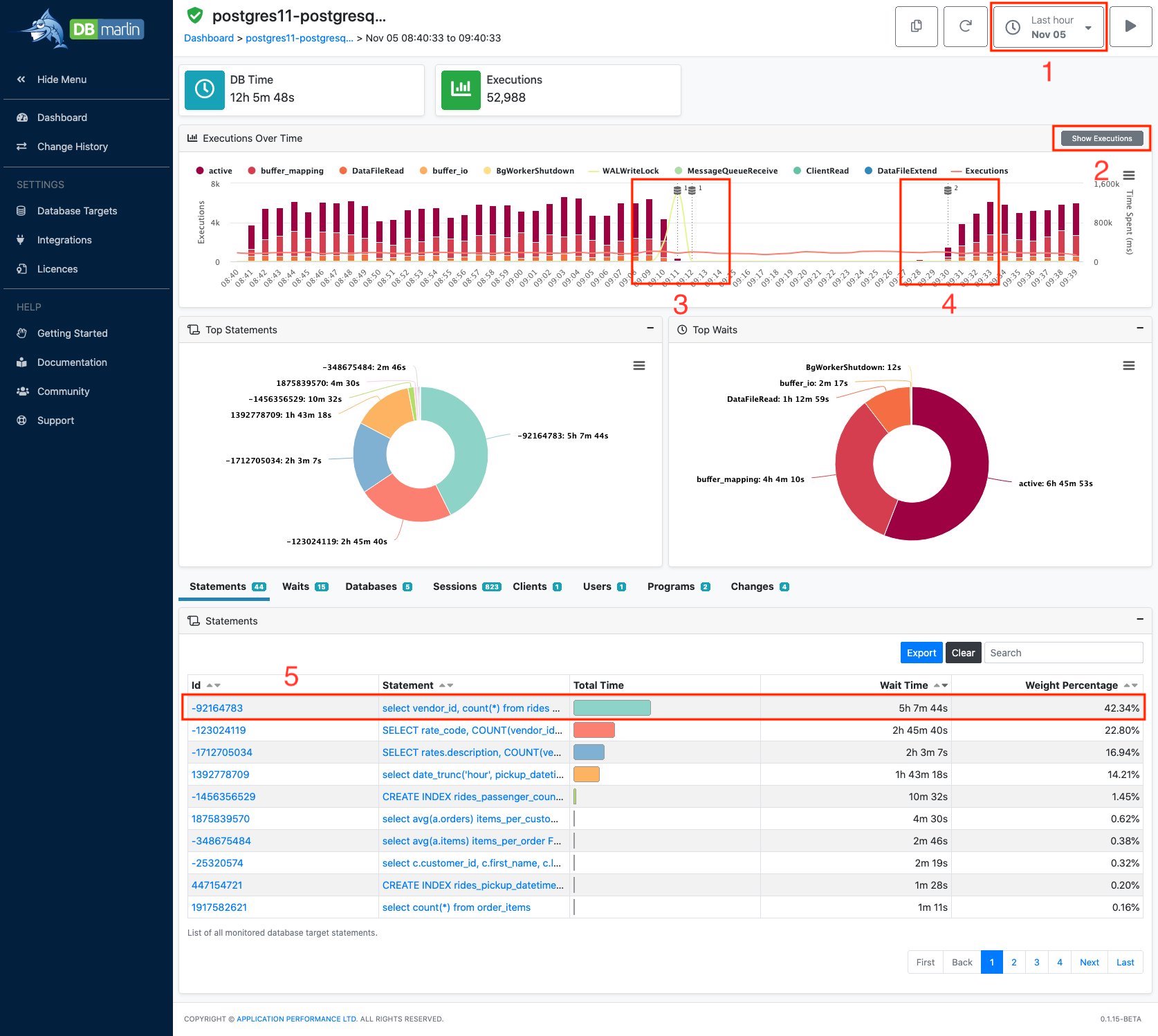Click the Clear button
1158x1036 pixels.
963,653
